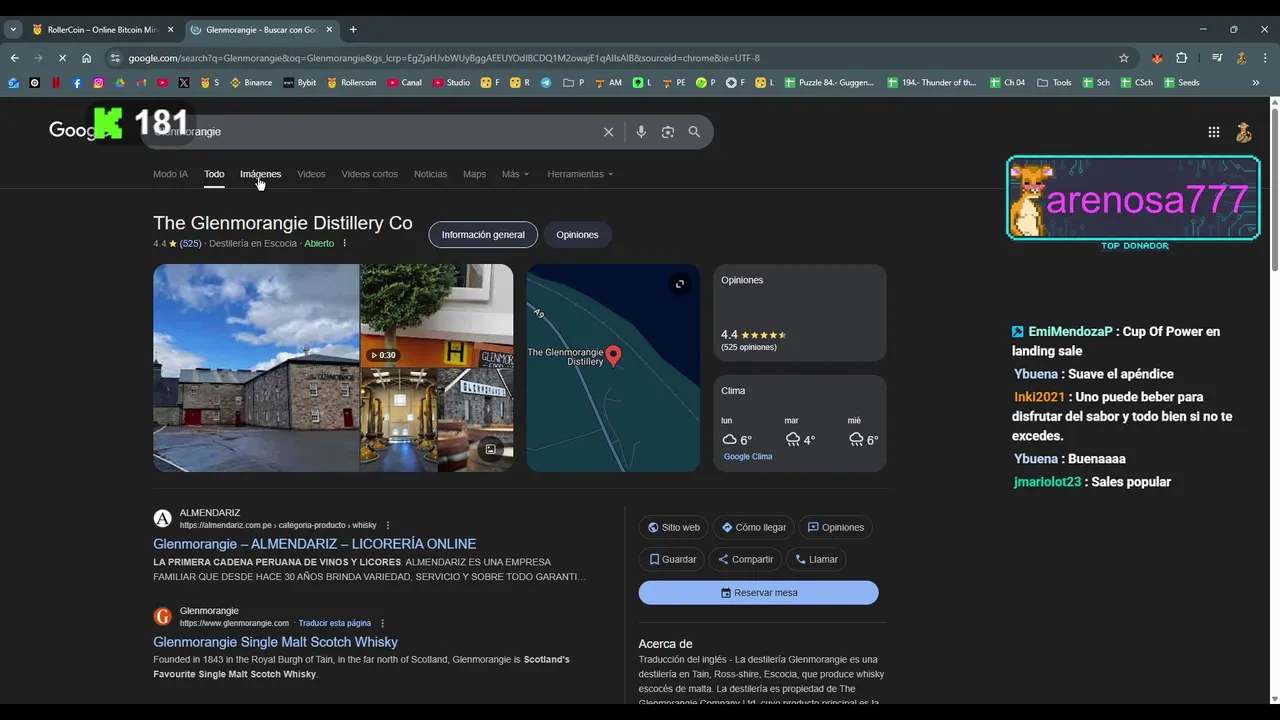The image size is (1280, 720).
Task: Open the more options dots beside Abierto
Action: (345, 243)
